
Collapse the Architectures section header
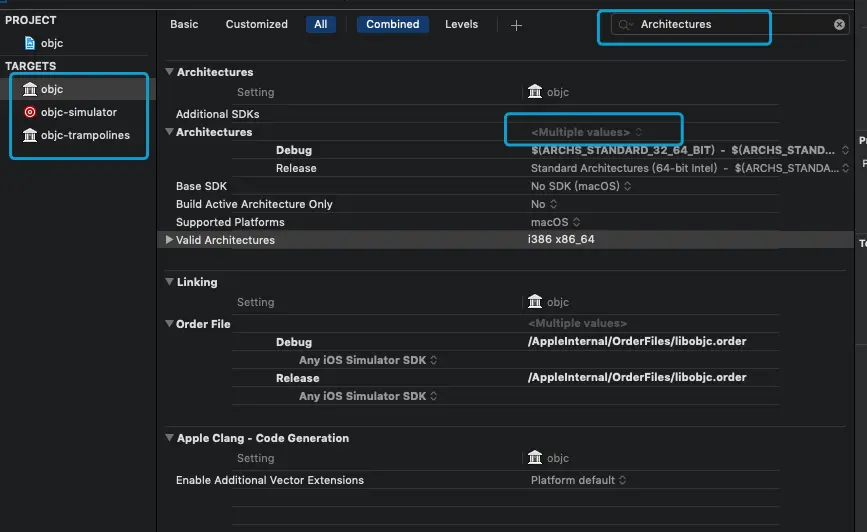coord(170,72)
